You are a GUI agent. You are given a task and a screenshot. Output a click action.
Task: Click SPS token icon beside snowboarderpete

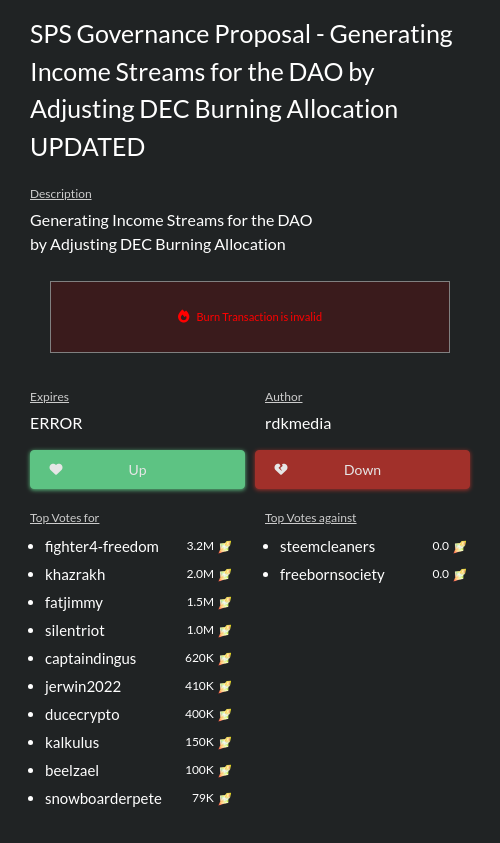[x=225, y=798]
